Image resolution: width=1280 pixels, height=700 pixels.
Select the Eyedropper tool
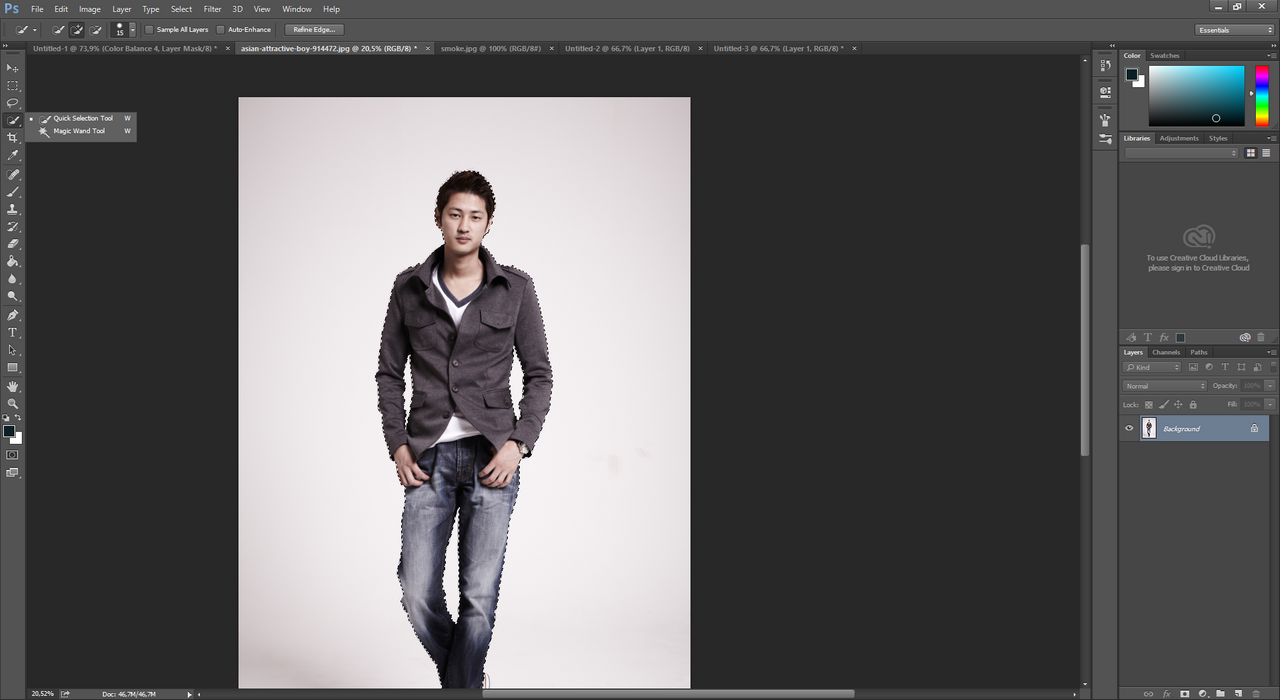(13, 155)
